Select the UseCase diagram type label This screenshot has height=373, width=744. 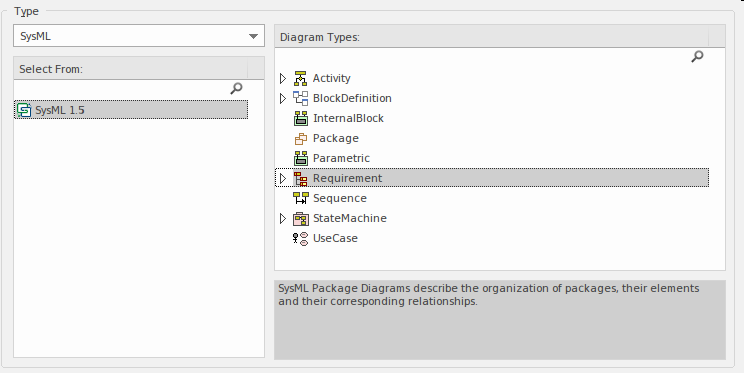coord(335,238)
